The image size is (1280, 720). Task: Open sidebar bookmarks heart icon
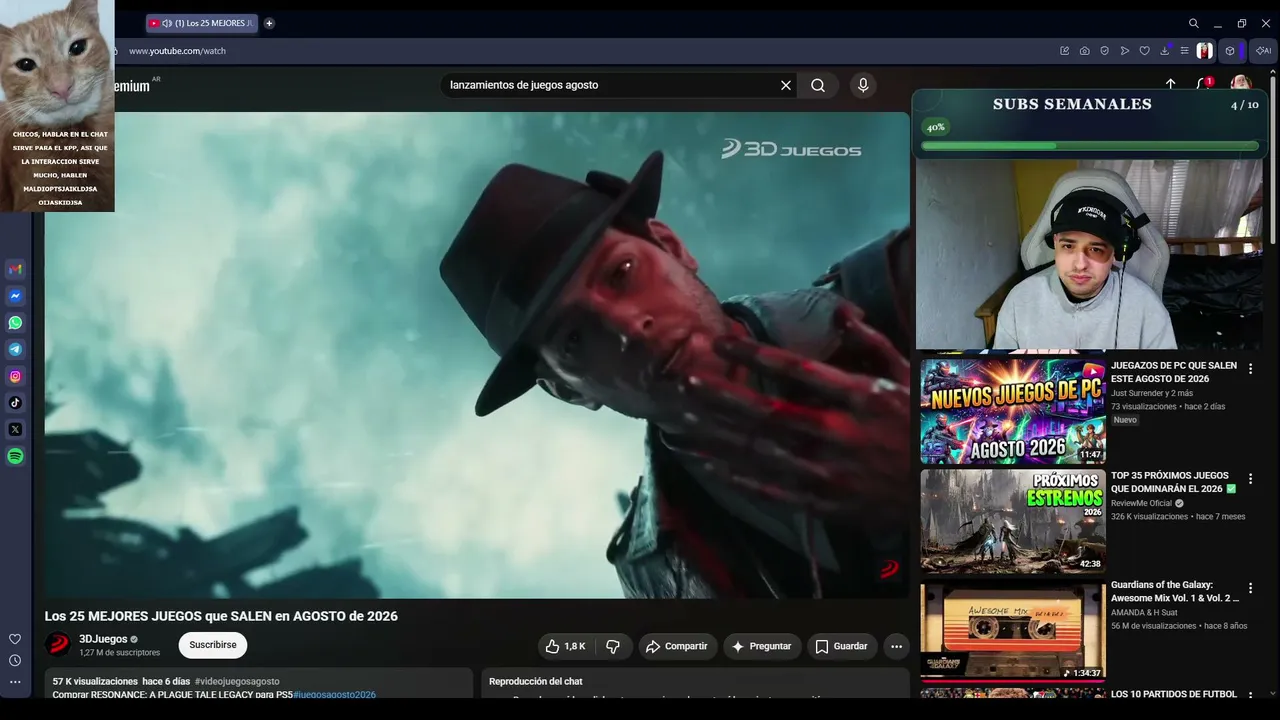coord(15,639)
